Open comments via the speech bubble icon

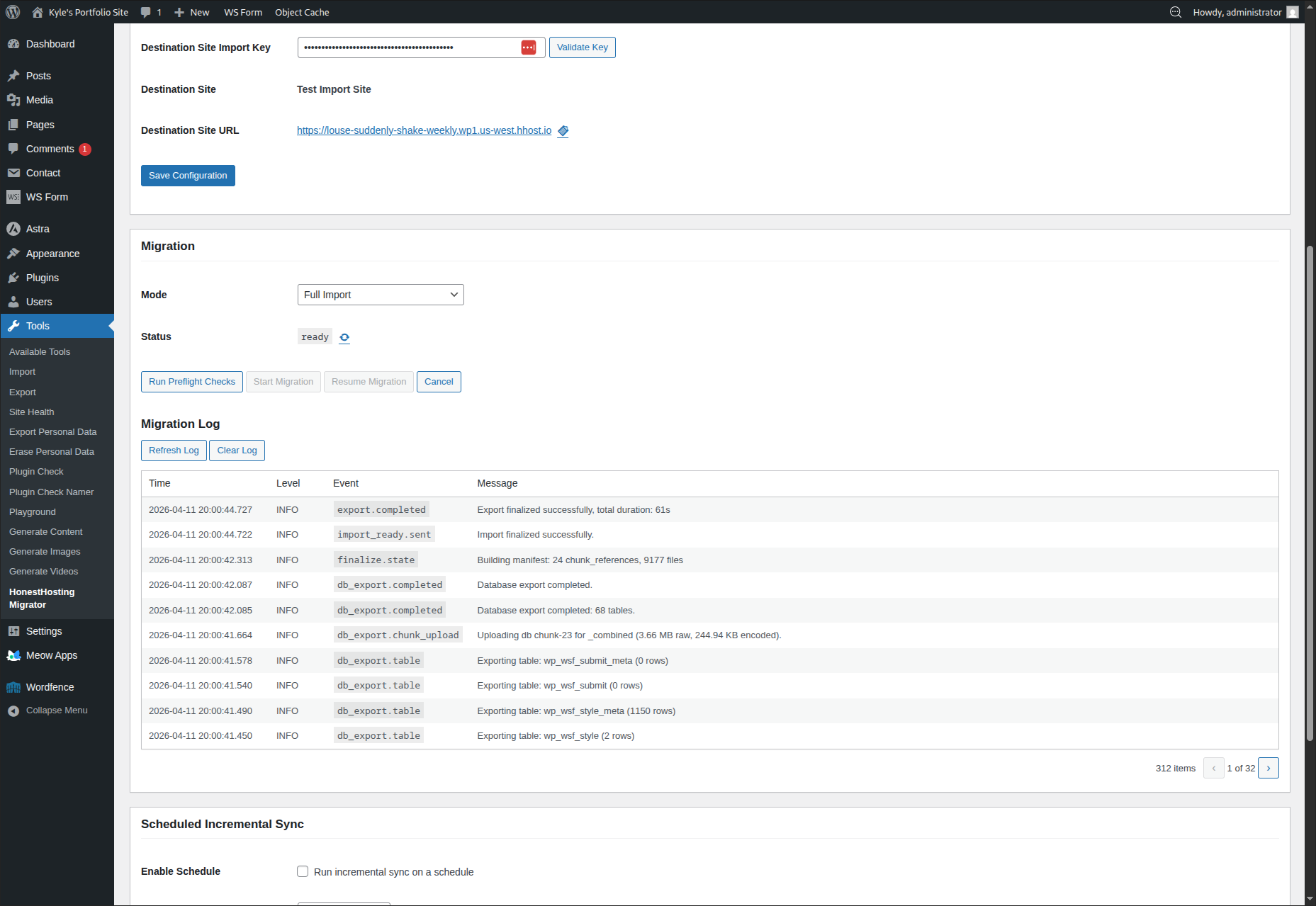tap(145, 12)
